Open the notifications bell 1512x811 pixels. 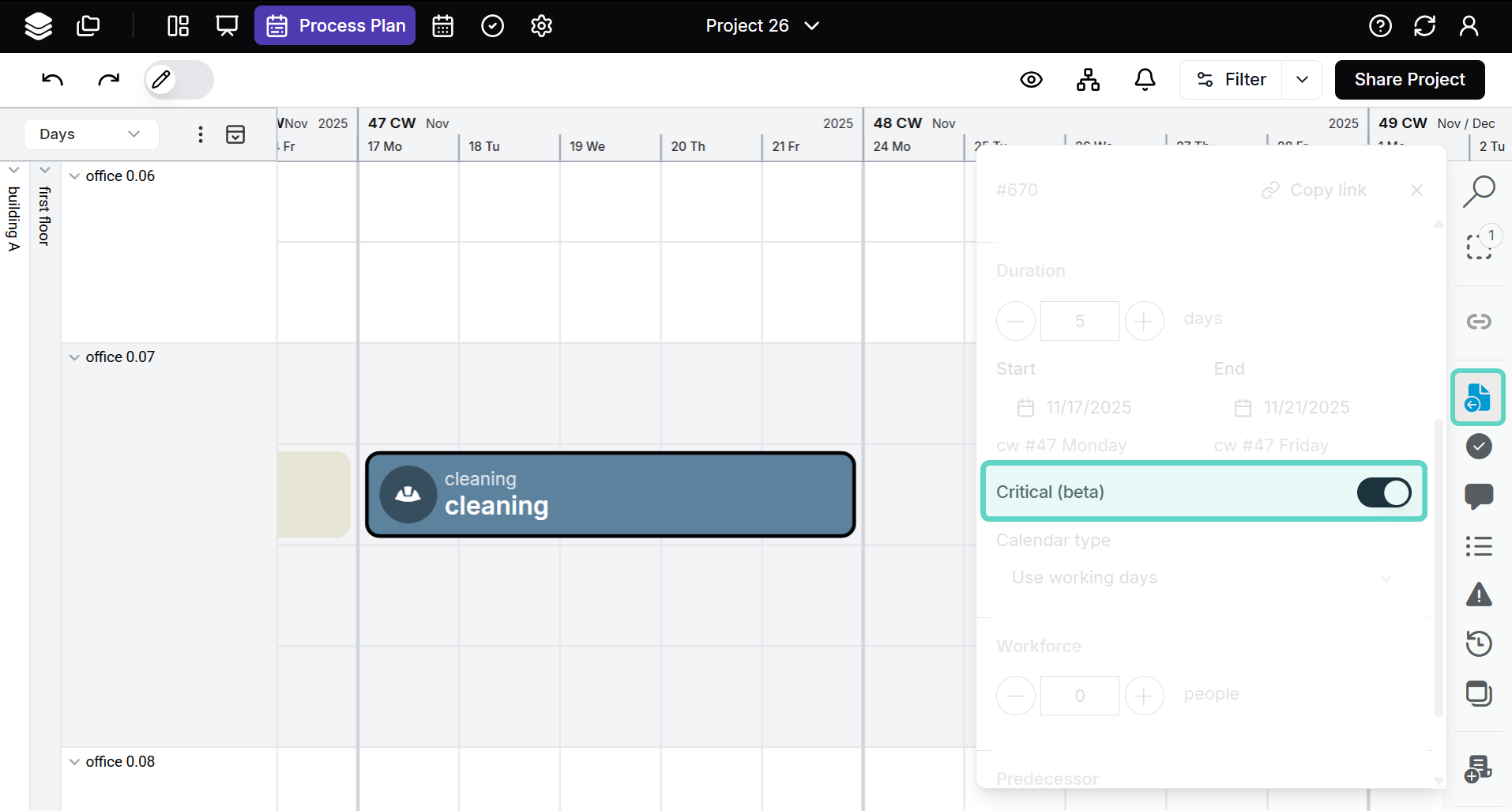tap(1145, 79)
